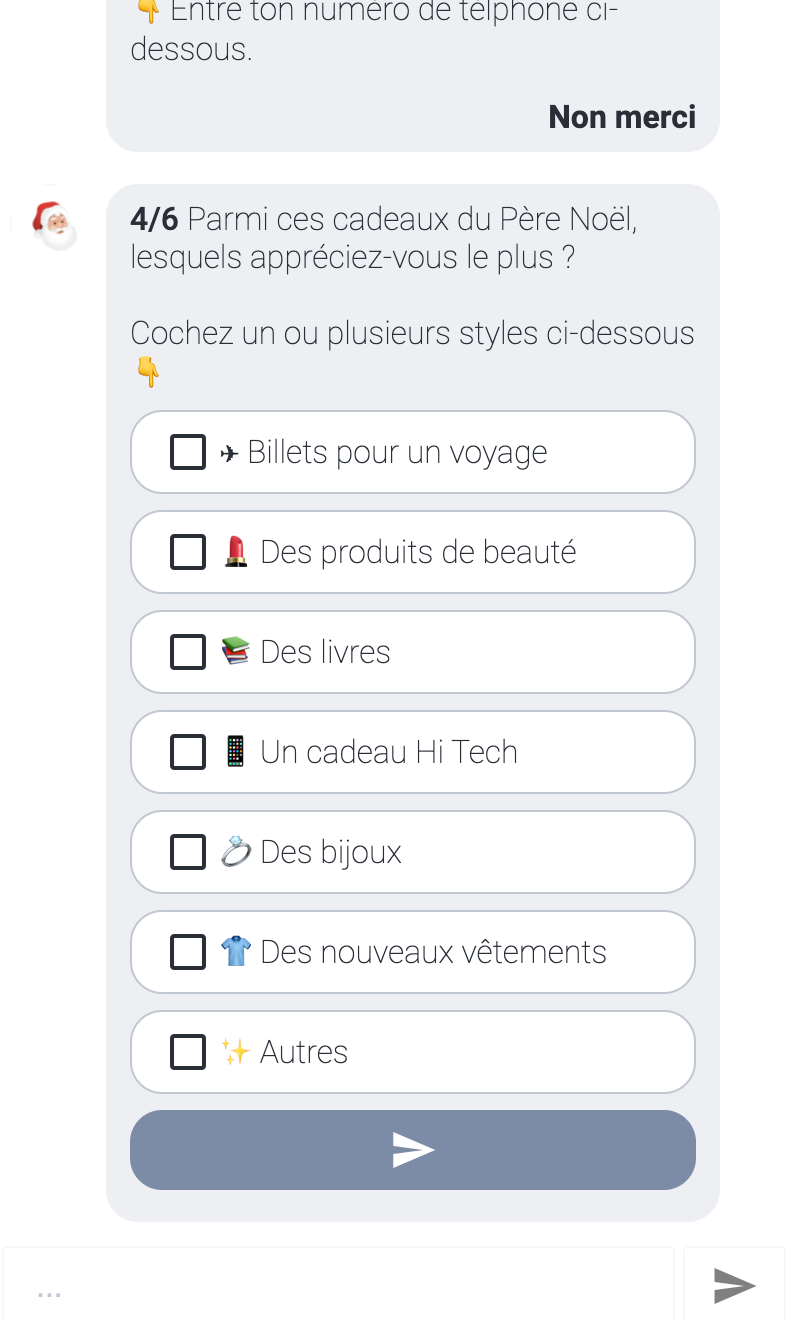The width and height of the screenshot is (788, 1320).
Task: Click the sparkles icon next to Autres
Action: 236,1052
